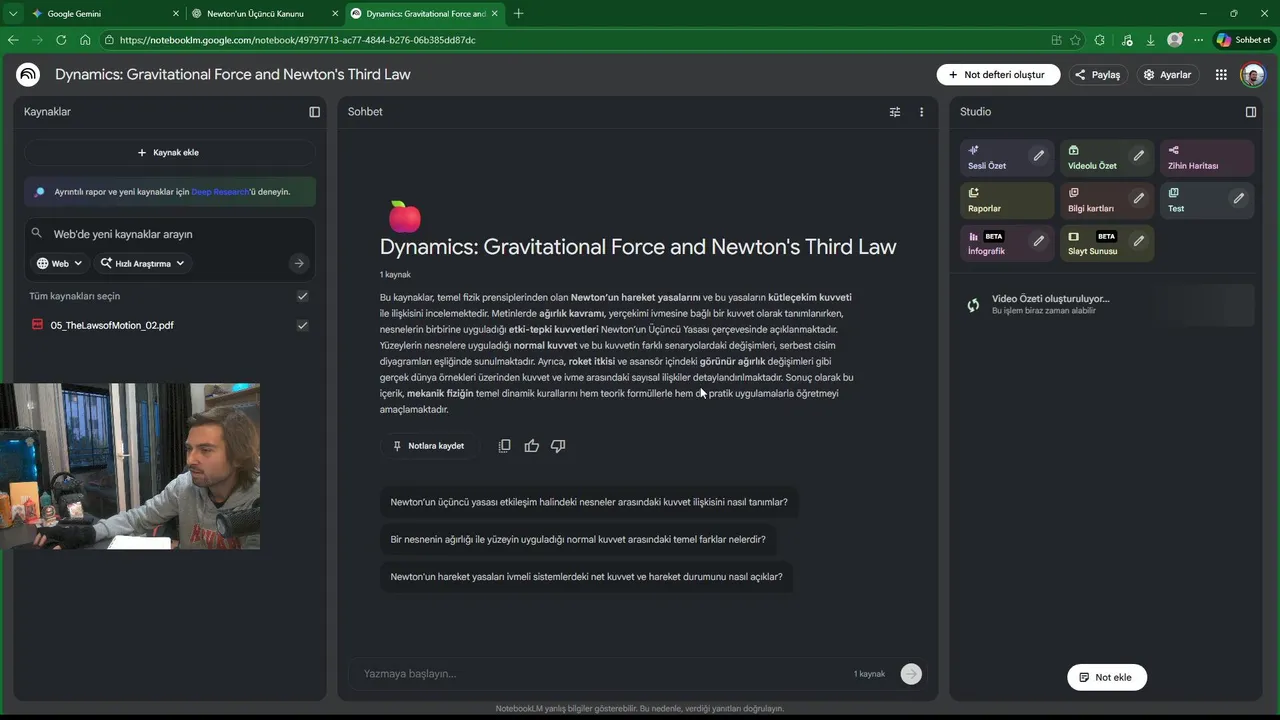Open NotebookLM home logo icon
Viewport: 1280px width, 720px height.
pos(28,75)
